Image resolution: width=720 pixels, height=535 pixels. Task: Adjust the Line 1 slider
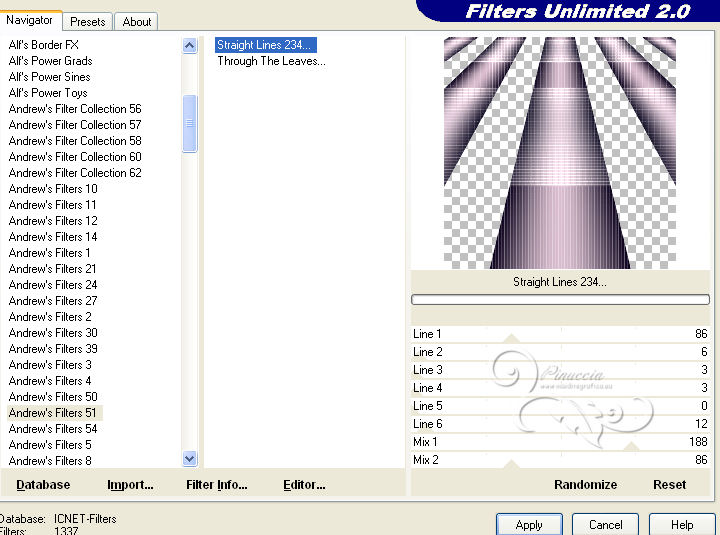pos(560,334)
